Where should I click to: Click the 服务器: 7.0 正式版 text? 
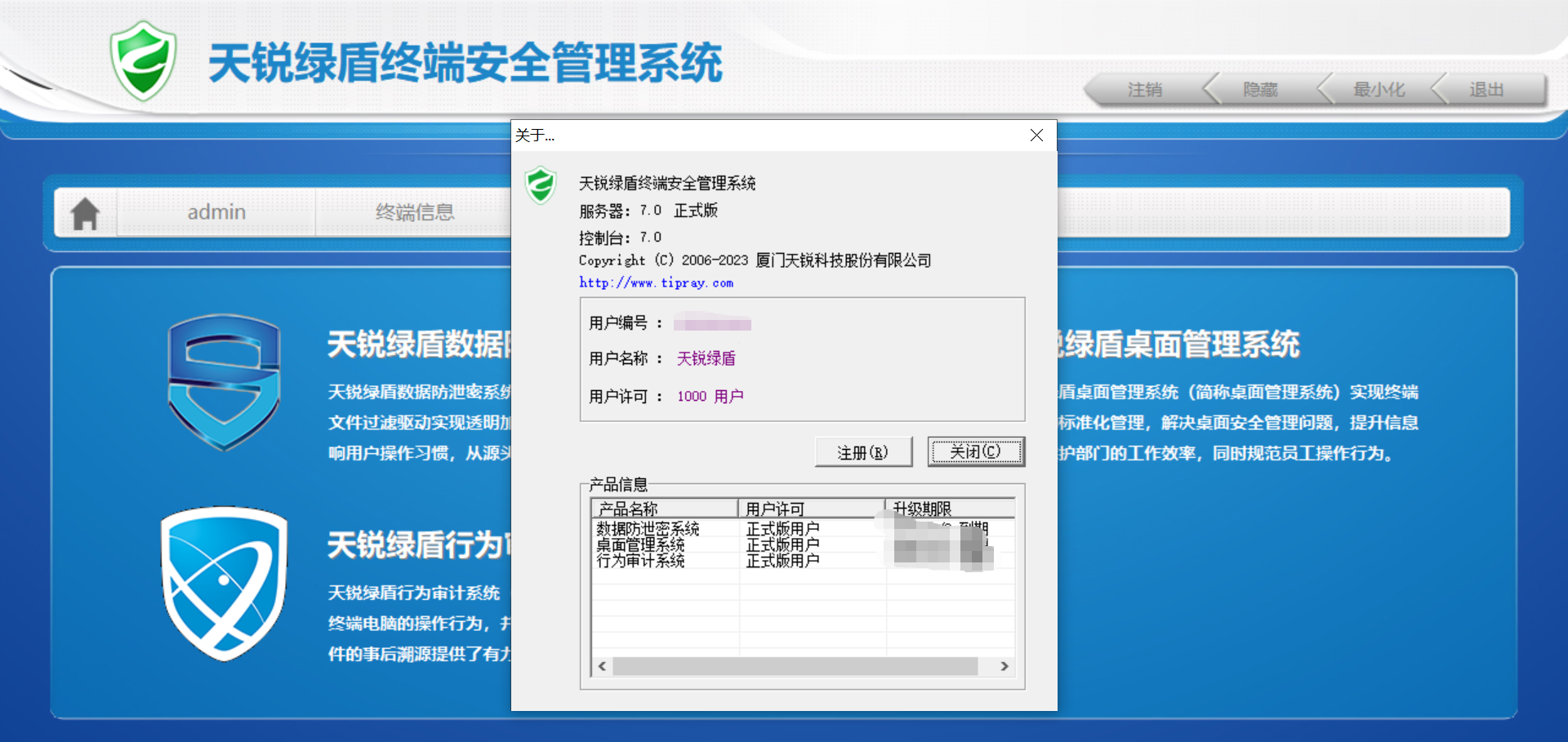(x=648, y=211)
